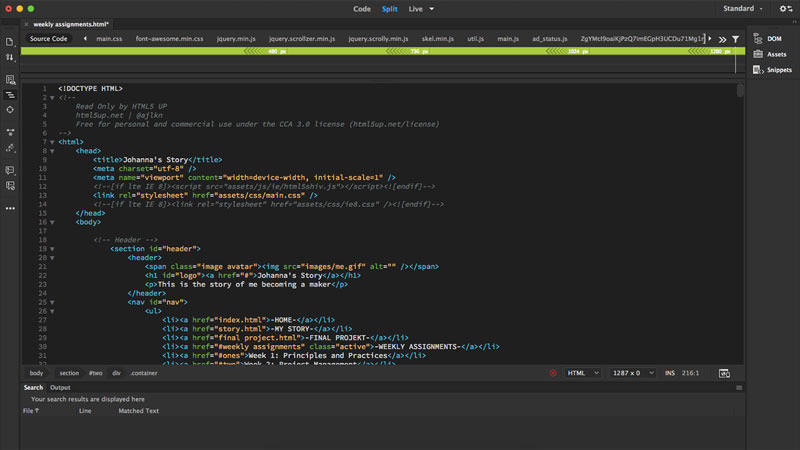Select the main.css related file
The image size is (800, 450).
[108, 39]
